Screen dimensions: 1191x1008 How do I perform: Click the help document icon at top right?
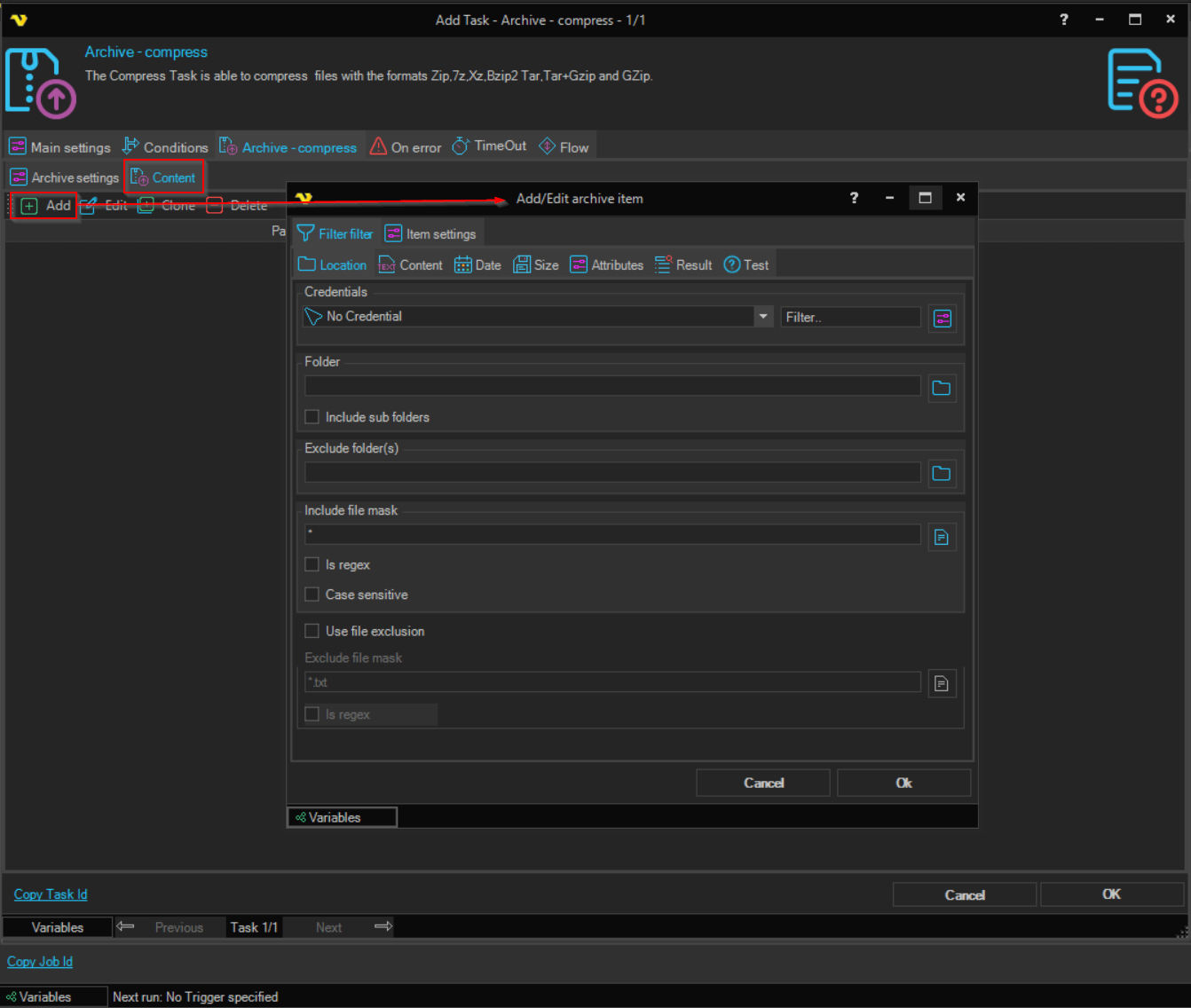point(1141,83)
